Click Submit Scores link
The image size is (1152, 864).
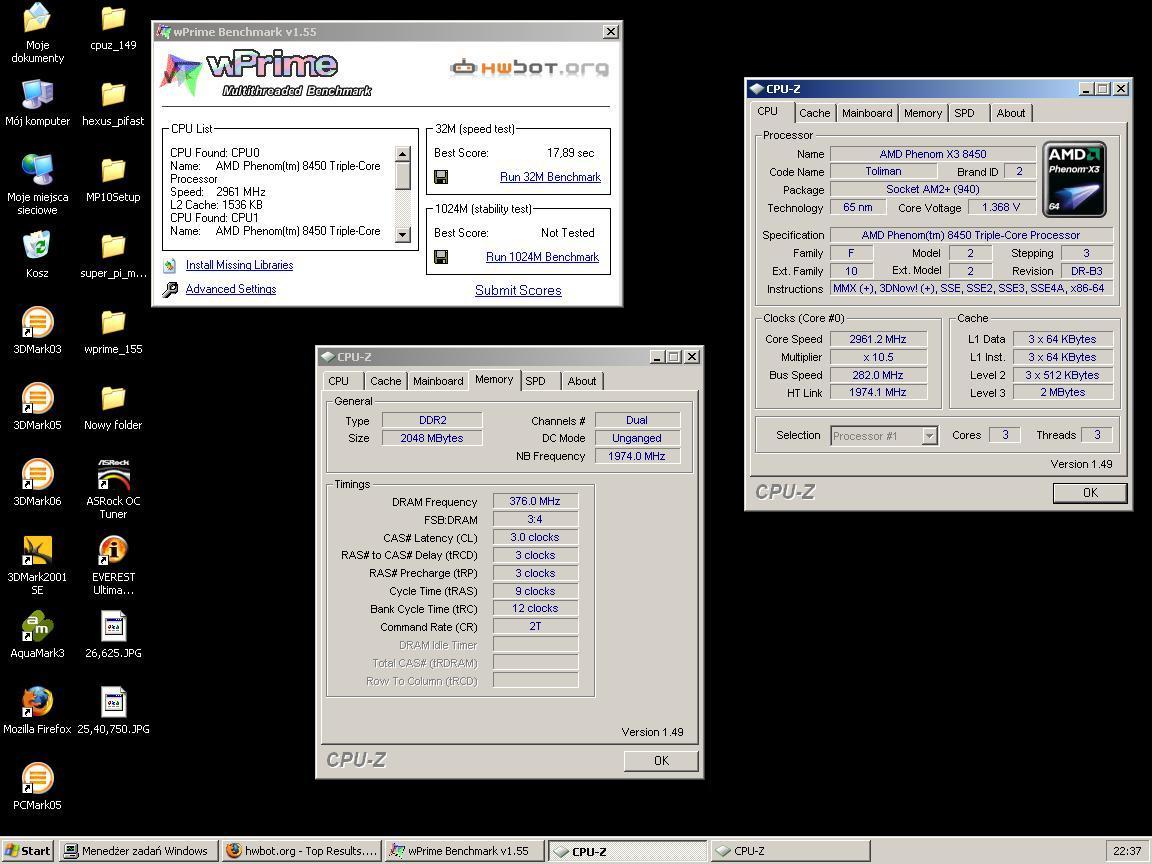point(518,290)
